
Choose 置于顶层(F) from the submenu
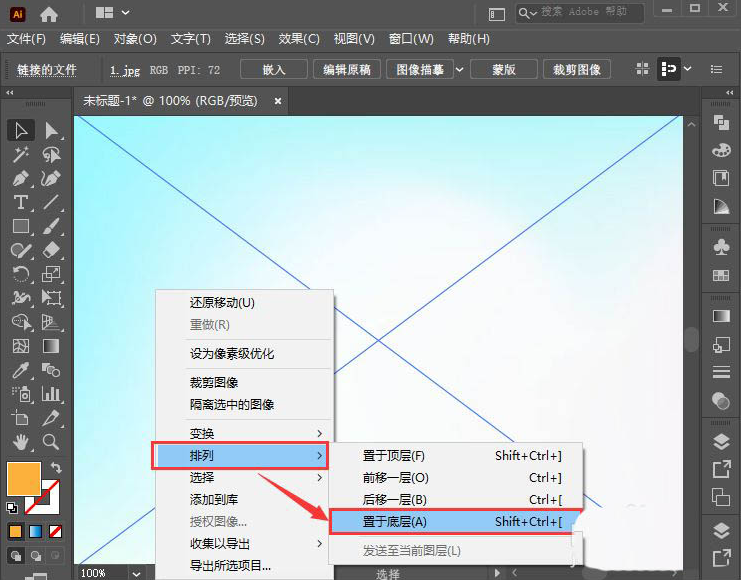[x=456, y=456]
